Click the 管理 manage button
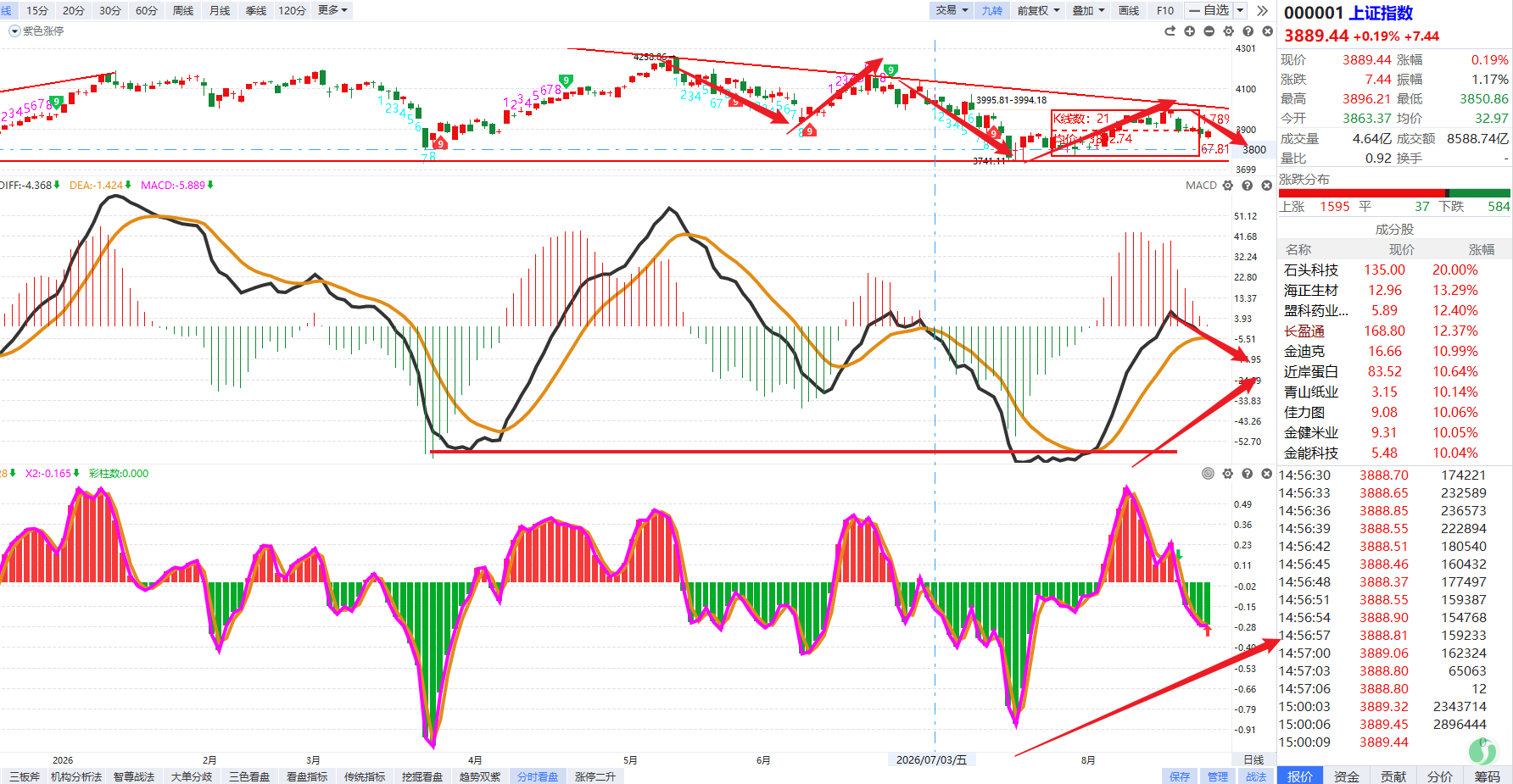1513x784 pixels. click(1218, 776)
